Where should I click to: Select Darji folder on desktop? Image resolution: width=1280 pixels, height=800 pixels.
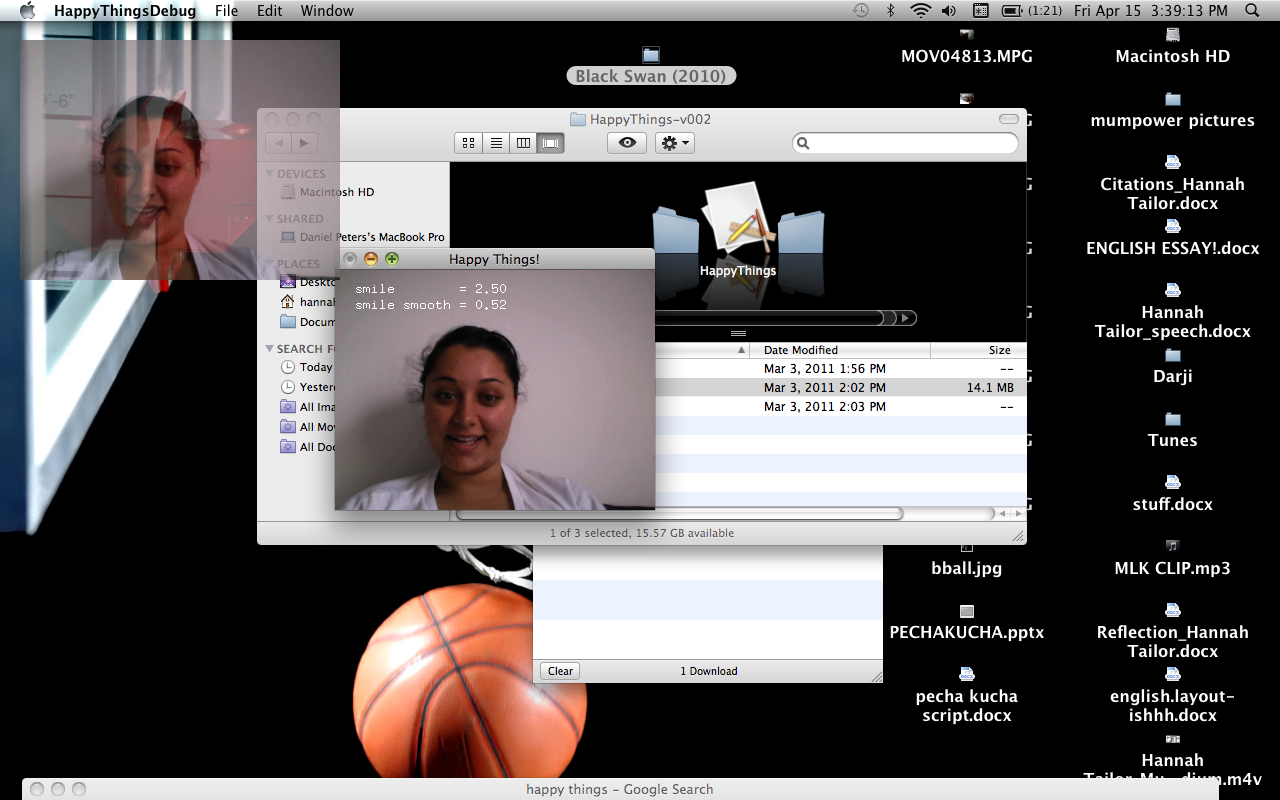pos(1173,367)
